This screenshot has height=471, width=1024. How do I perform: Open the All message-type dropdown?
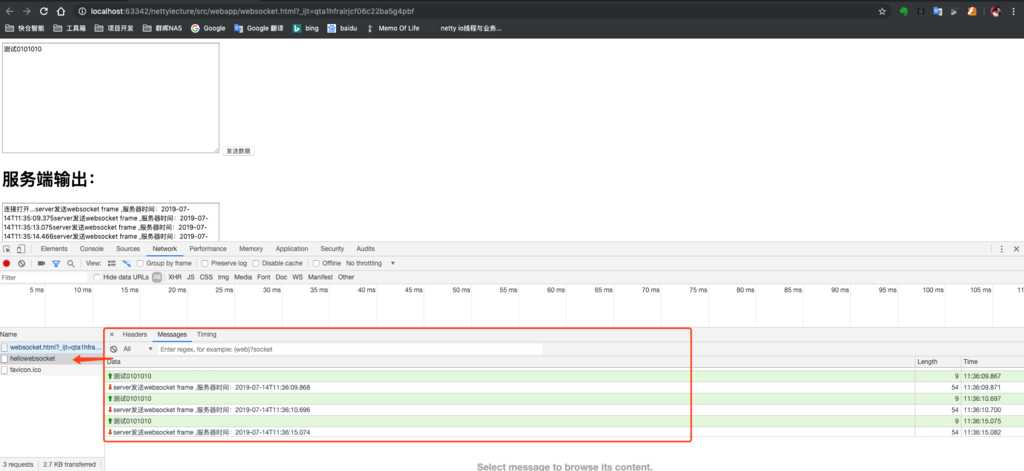coord(138,349)
